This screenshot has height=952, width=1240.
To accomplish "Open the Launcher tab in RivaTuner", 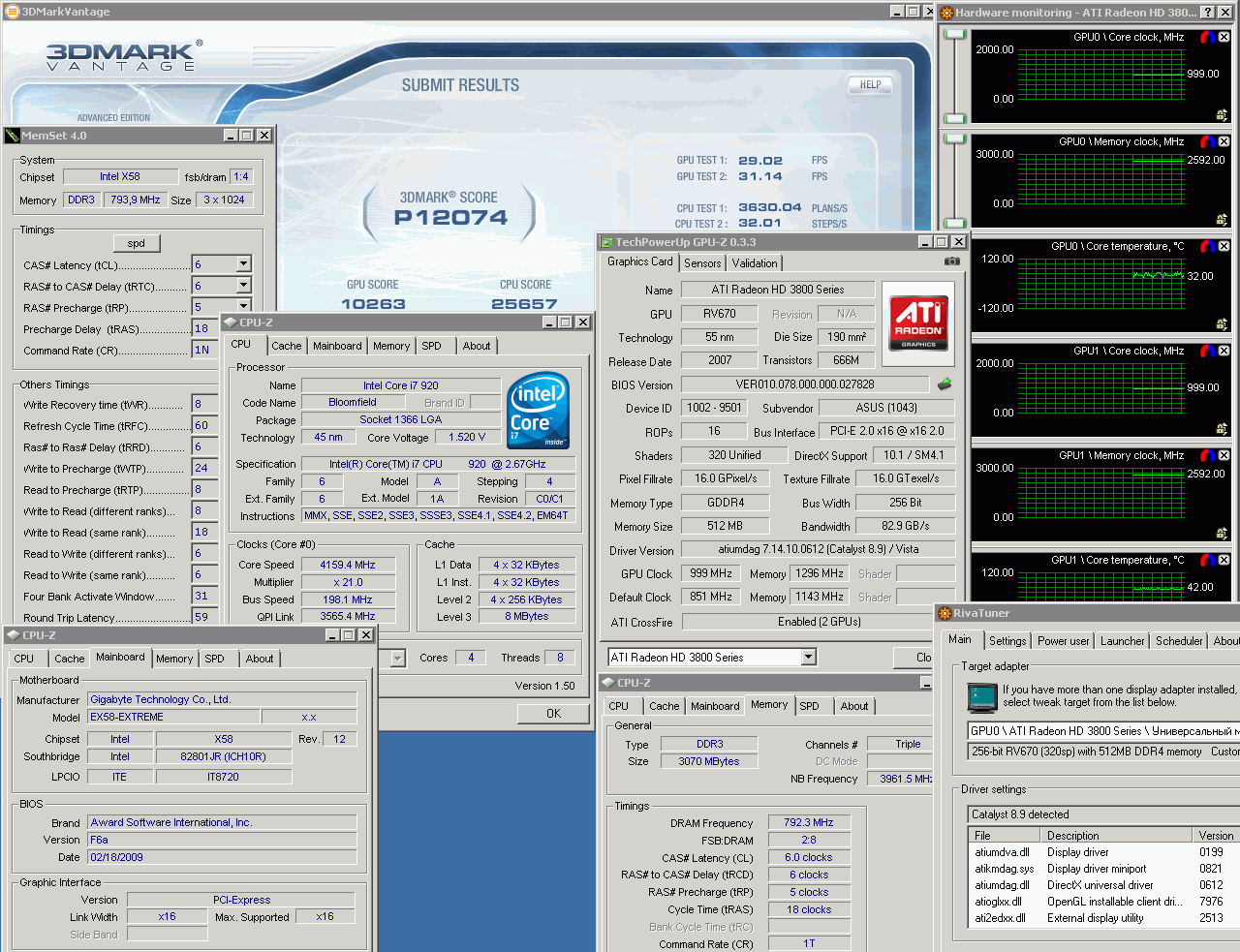I will tap(1123, 641).
